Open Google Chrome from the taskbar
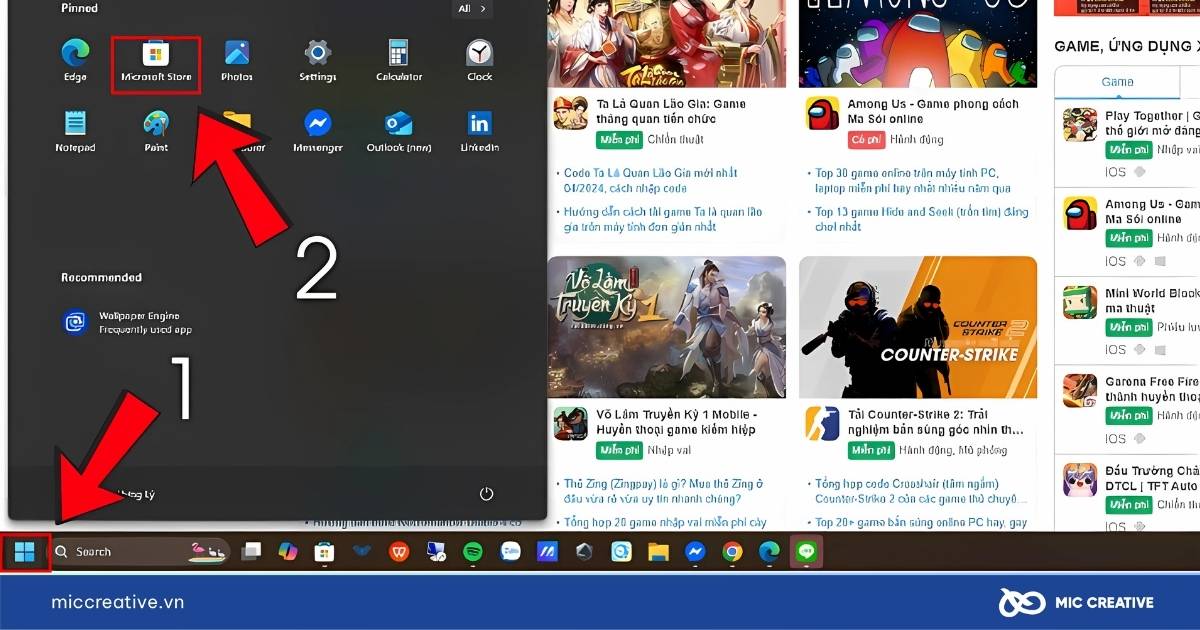 click(x=732, y=552)
